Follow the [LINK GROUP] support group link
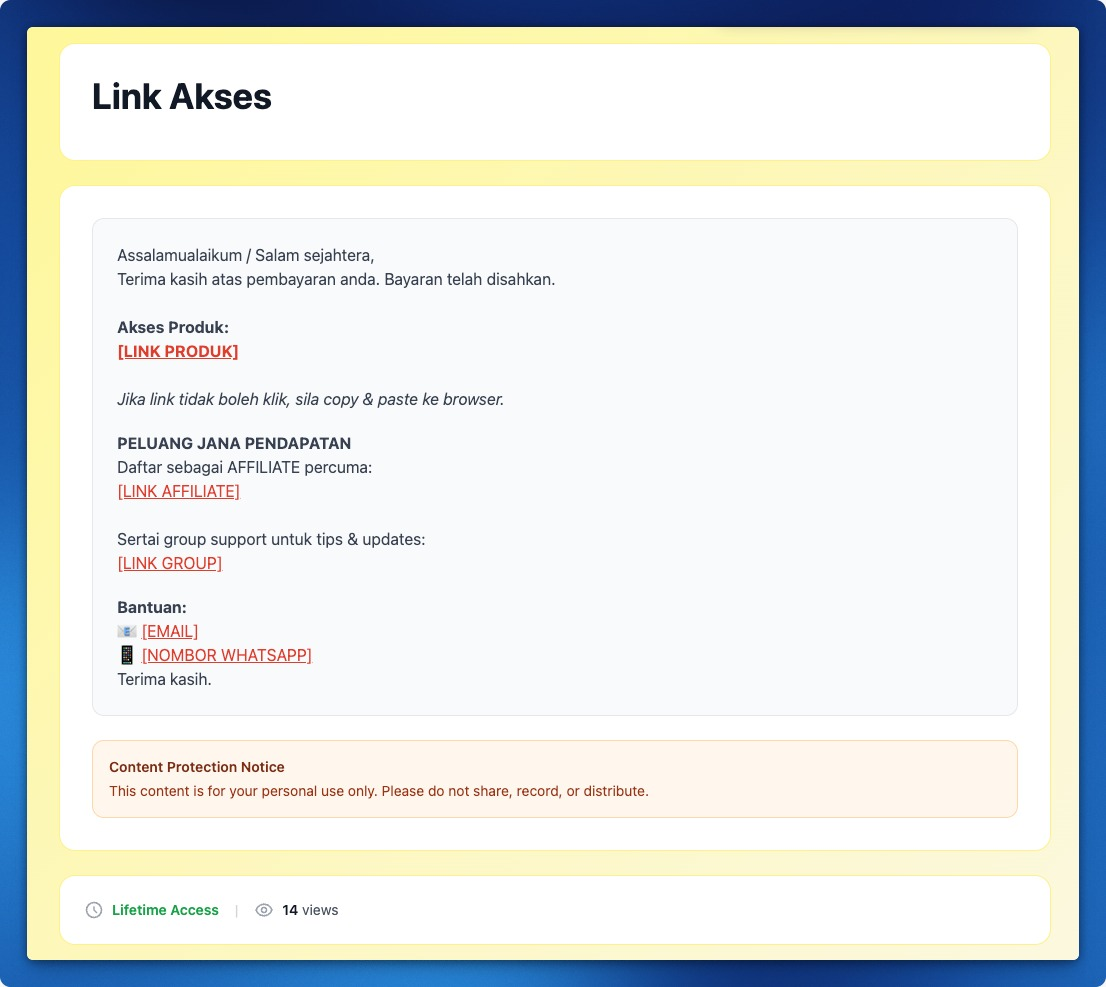Image resolution: width=1106 pixels, height=987 pixels. coord(169,563)
